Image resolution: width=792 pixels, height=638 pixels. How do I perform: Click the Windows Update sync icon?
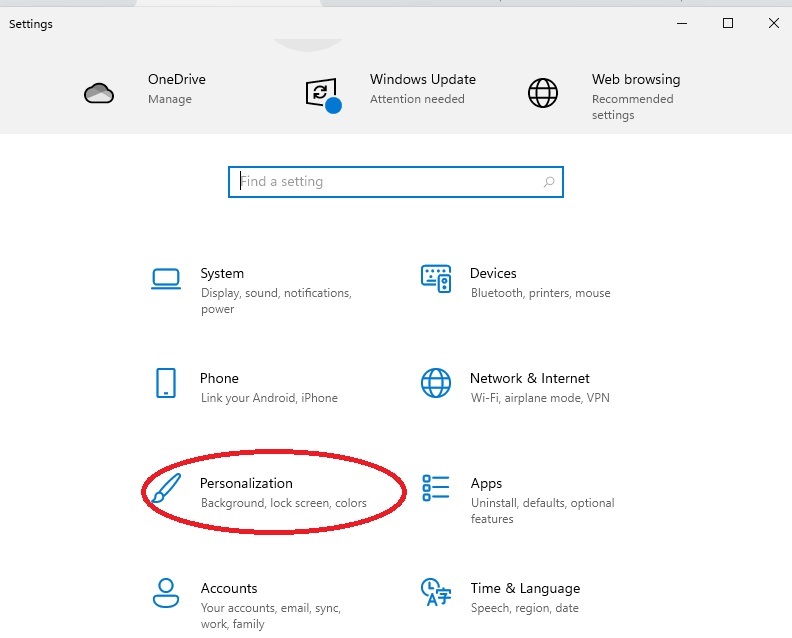(x=323, y=94)
